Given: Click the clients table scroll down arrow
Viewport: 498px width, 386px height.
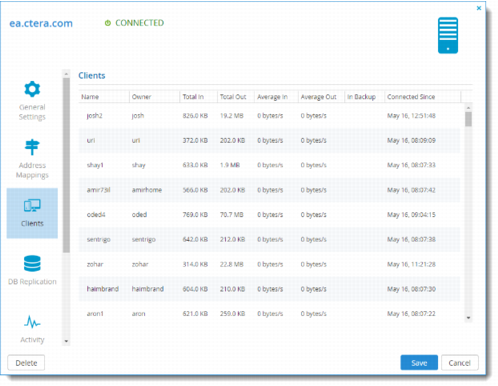Looking at the screenshot, I should coord(468,318).
